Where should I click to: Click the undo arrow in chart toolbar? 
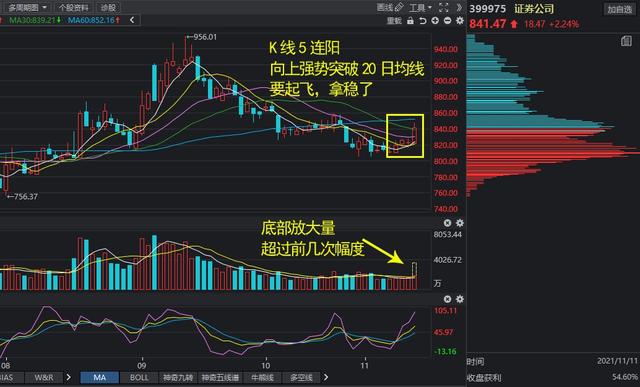click(423, 20)
